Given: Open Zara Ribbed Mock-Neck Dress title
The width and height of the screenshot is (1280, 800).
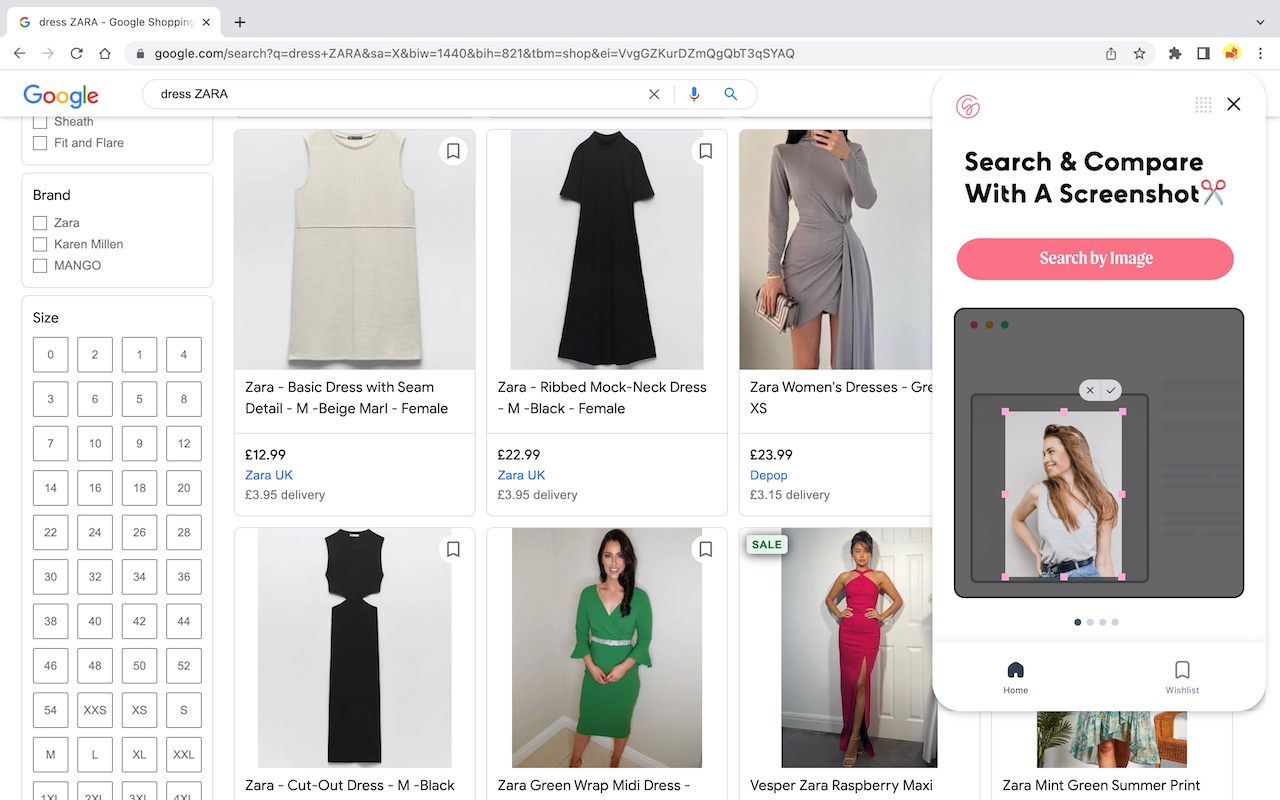Looking at the screenshot, I should pyautogui.click(x=602, y=398).
